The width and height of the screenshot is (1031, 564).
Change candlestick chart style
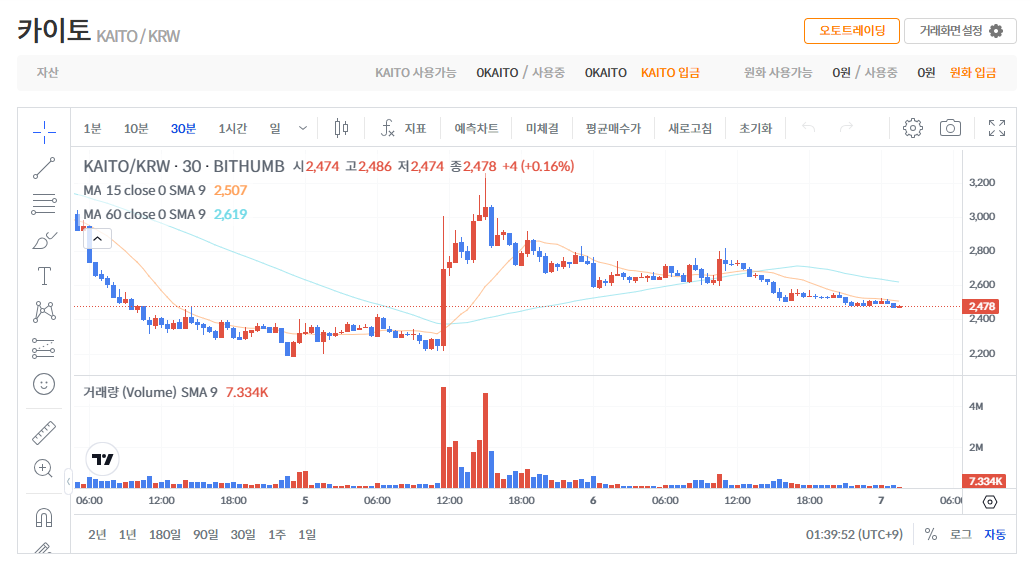tap(341, 128)
